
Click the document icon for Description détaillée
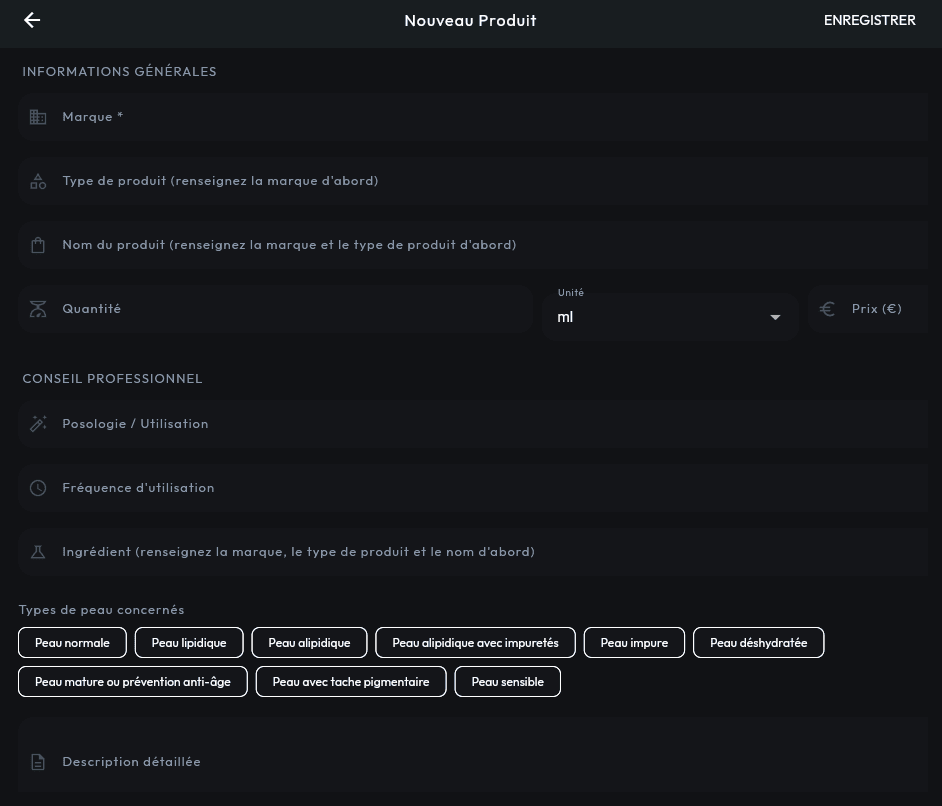pos(38,762)
